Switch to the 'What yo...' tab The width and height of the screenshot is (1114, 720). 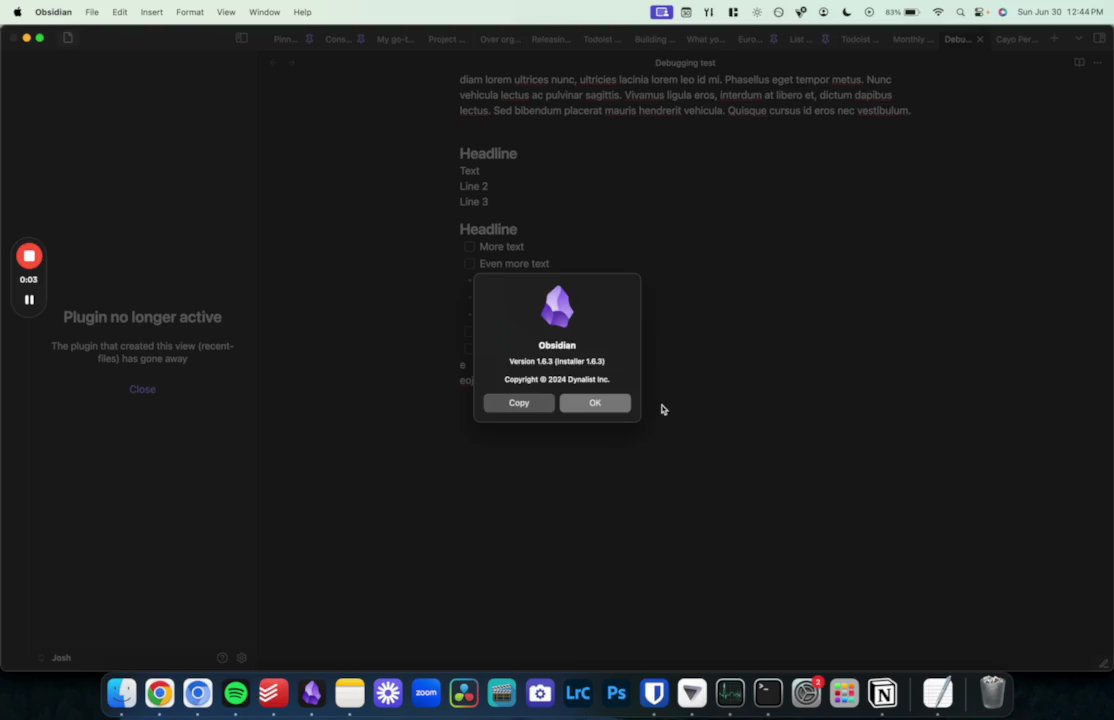(x=705, y=39)
